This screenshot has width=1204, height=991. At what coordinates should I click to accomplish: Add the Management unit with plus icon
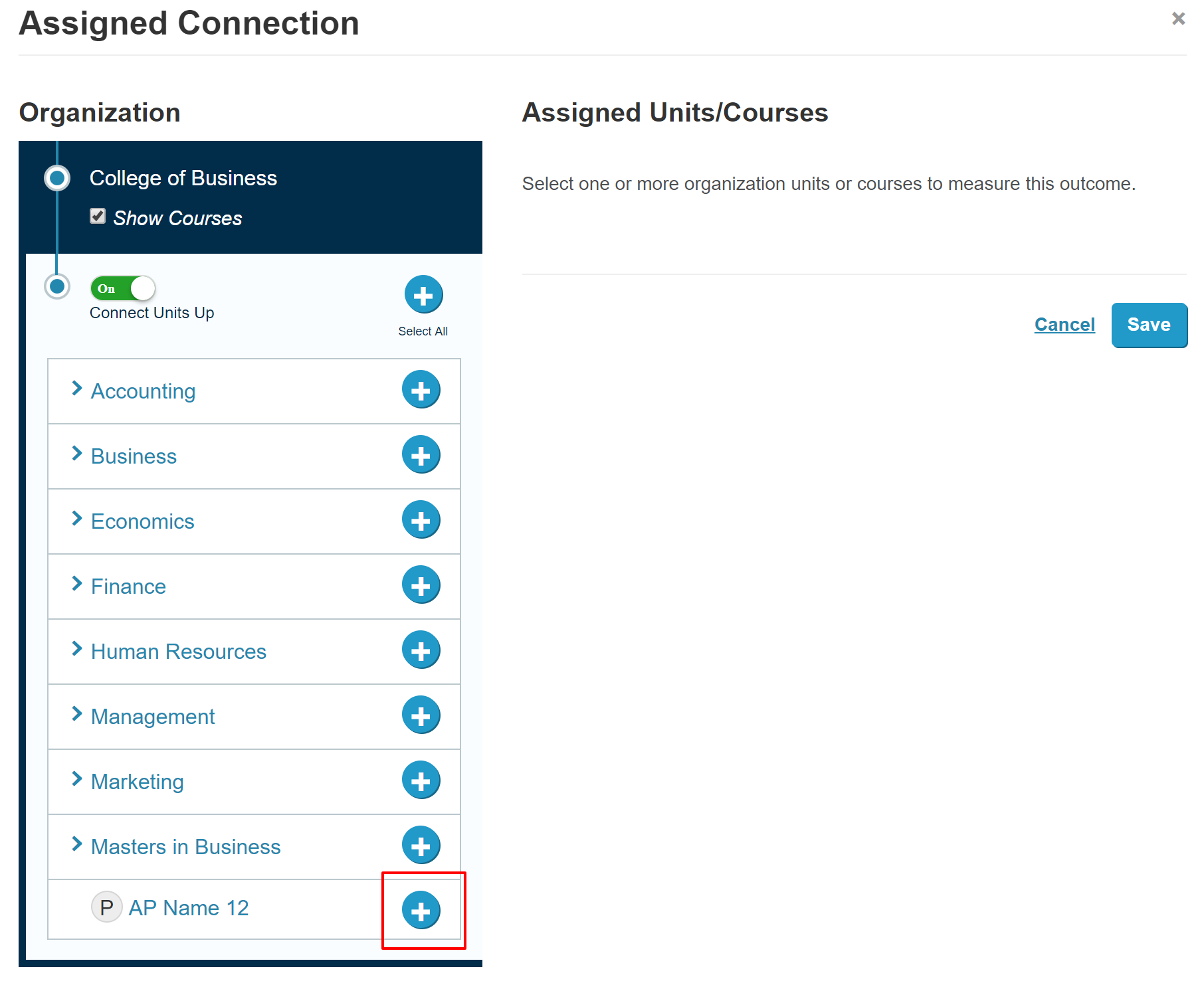tap(421, 715)
